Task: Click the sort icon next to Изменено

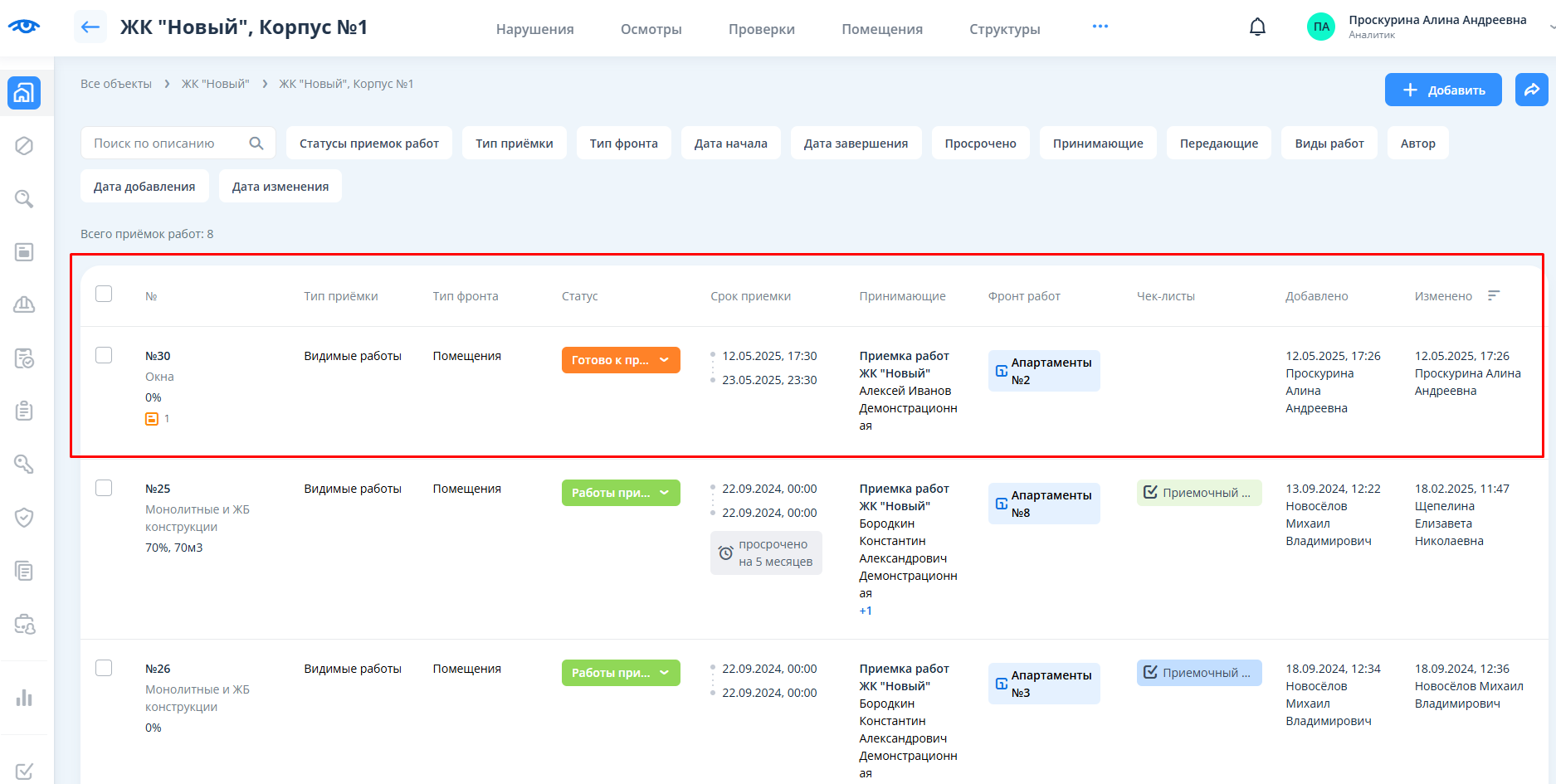Action: [1494, 295]
